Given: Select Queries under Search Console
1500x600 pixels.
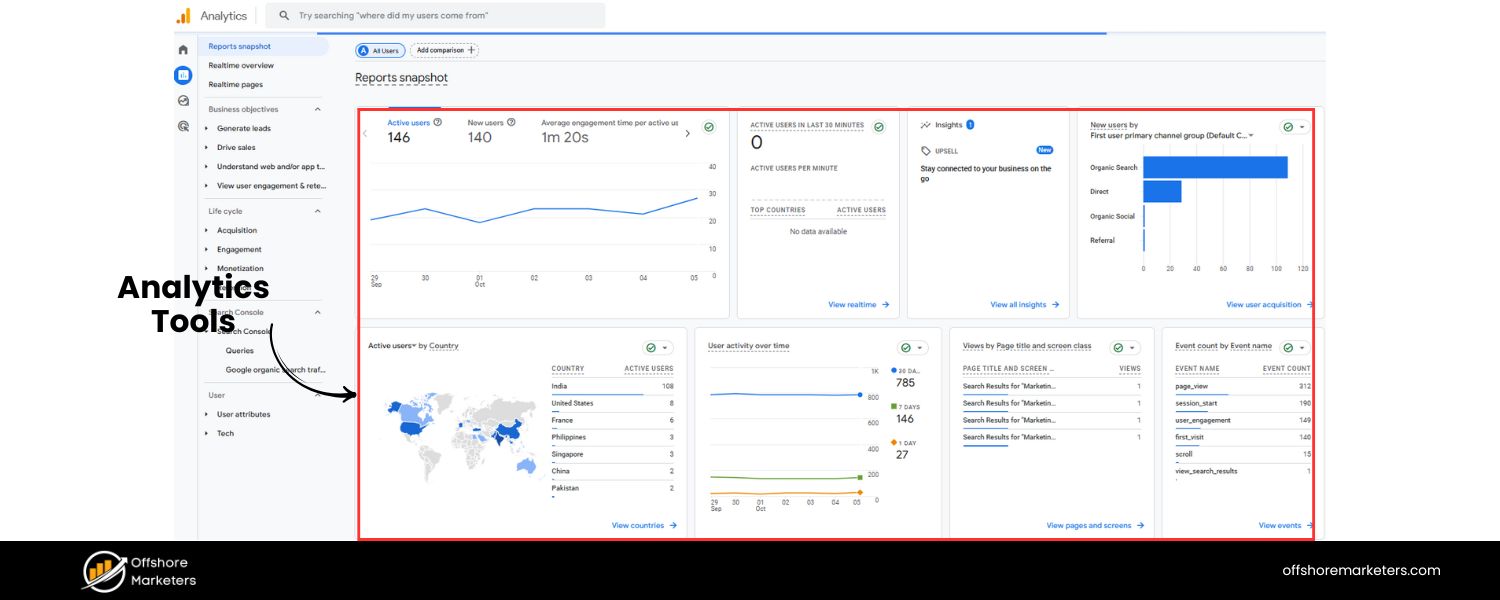Looking at the screenshot, I should [x=239, y=350].
